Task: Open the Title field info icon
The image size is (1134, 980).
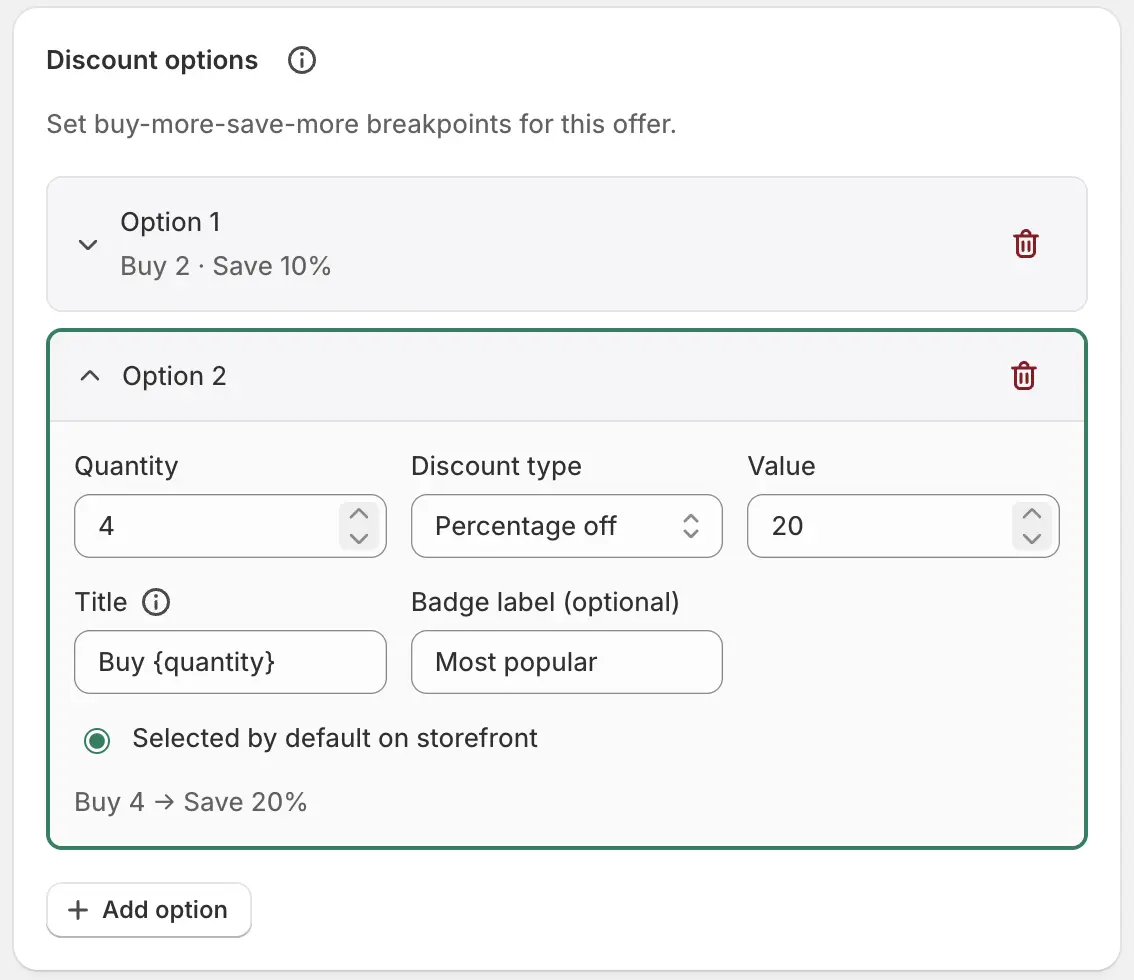Action: [x=155, y=602]
